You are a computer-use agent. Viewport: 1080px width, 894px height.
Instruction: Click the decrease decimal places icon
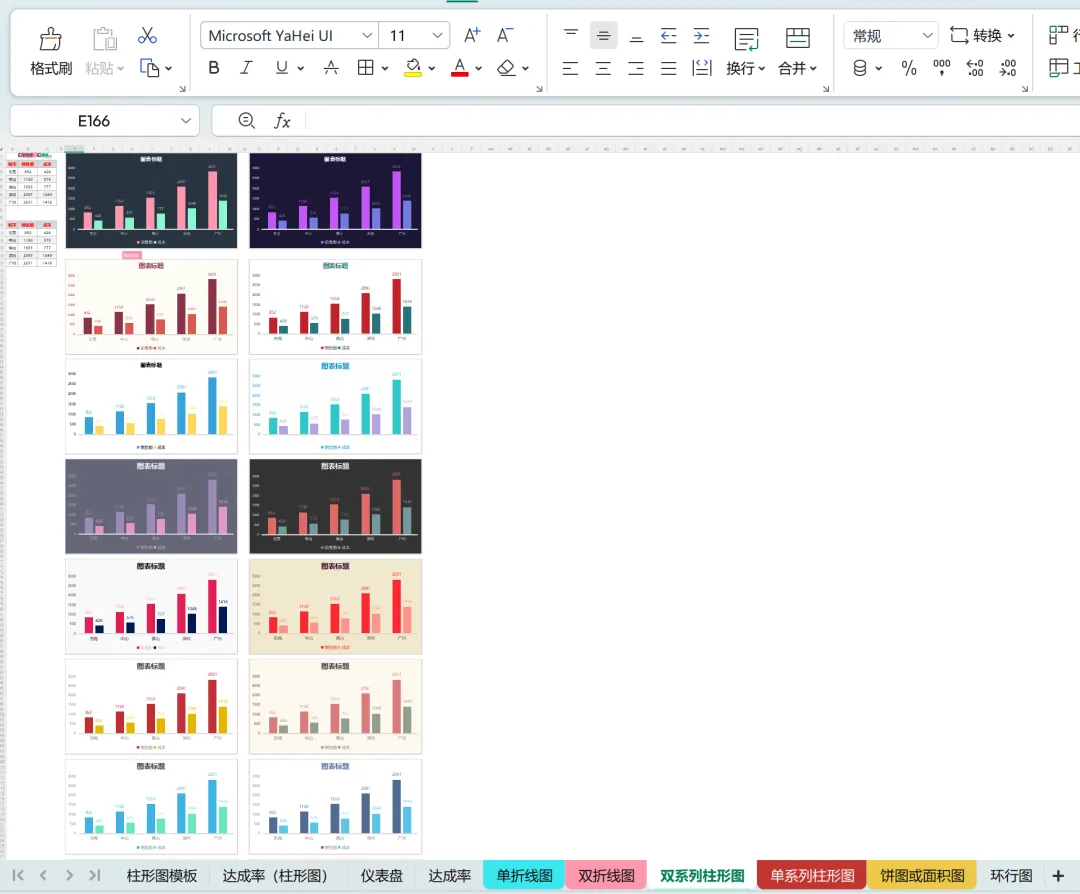(x=1008, y=67)
